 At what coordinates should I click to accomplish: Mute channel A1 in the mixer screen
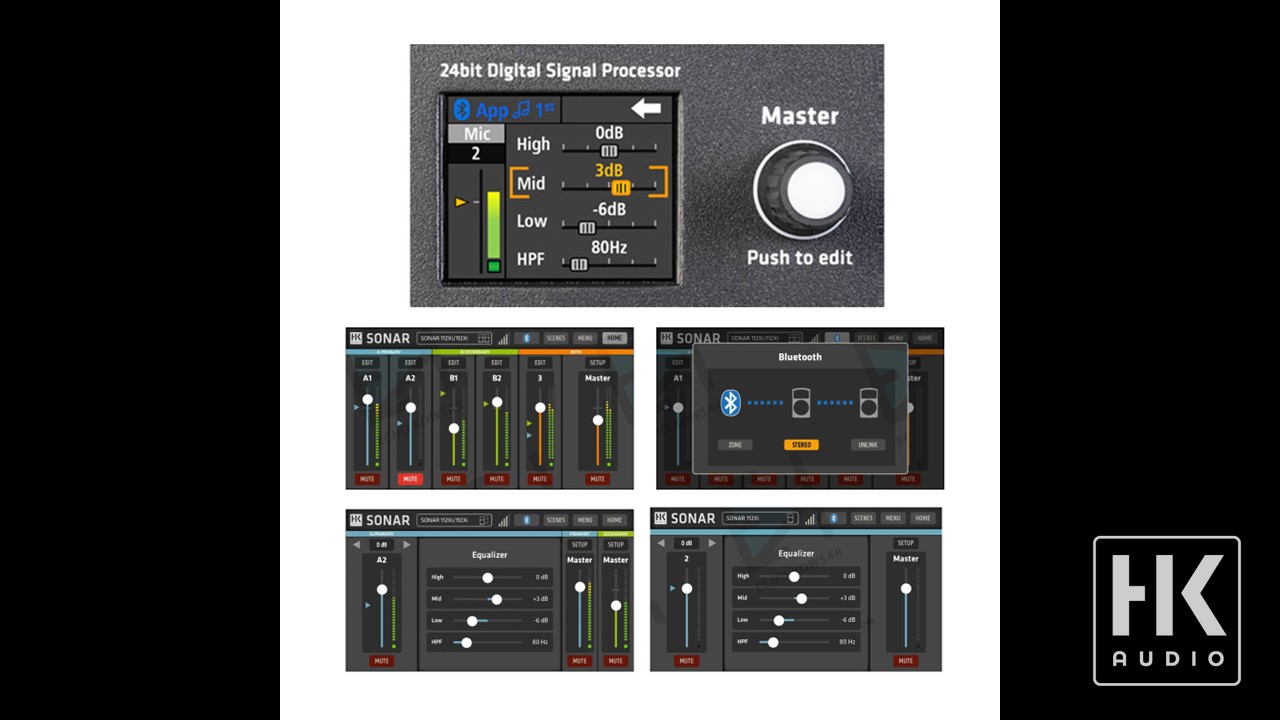[367, 479]
